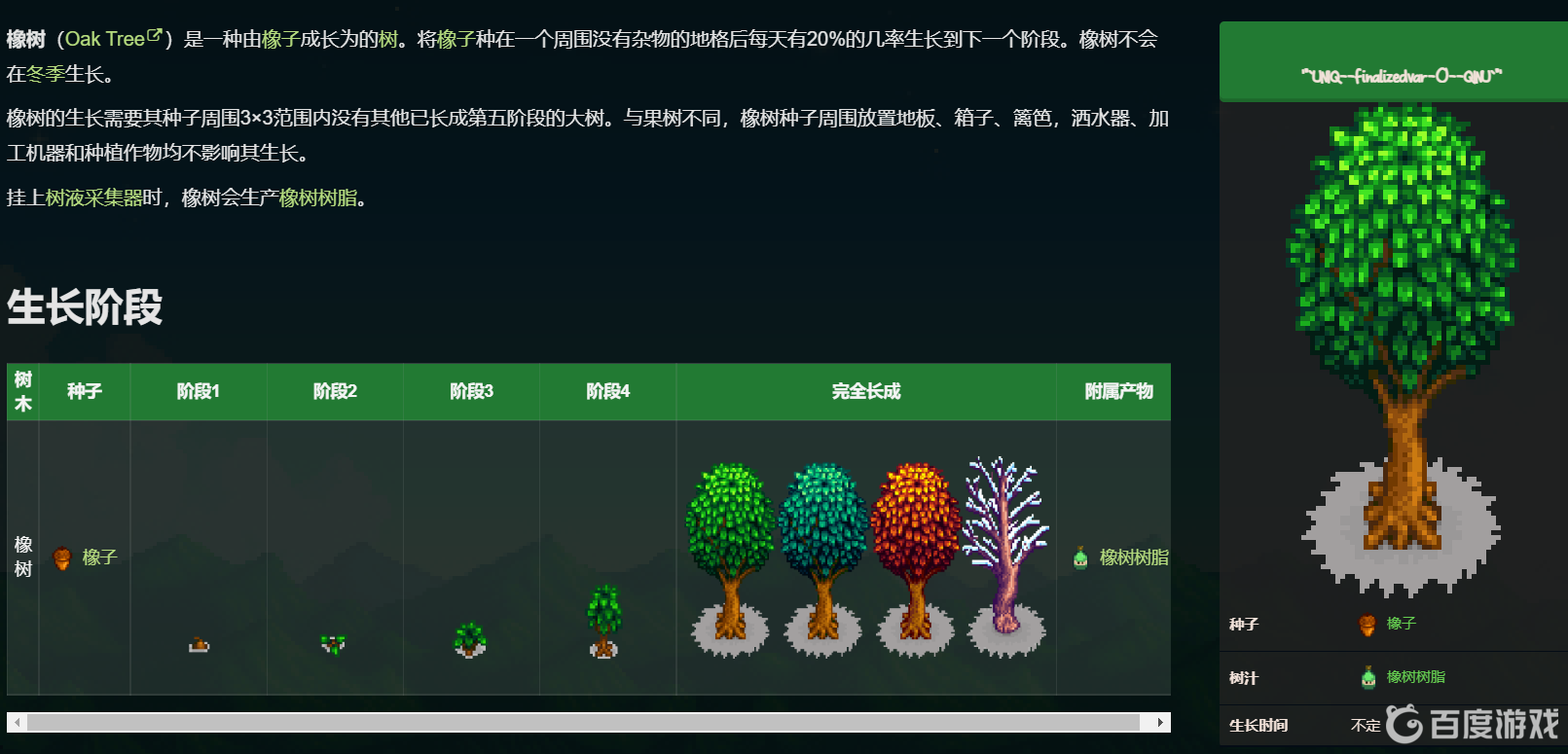Screen dimensions: 1568x754
Task: Click the 阶段2 column header
Action: [x=335, y=391]
